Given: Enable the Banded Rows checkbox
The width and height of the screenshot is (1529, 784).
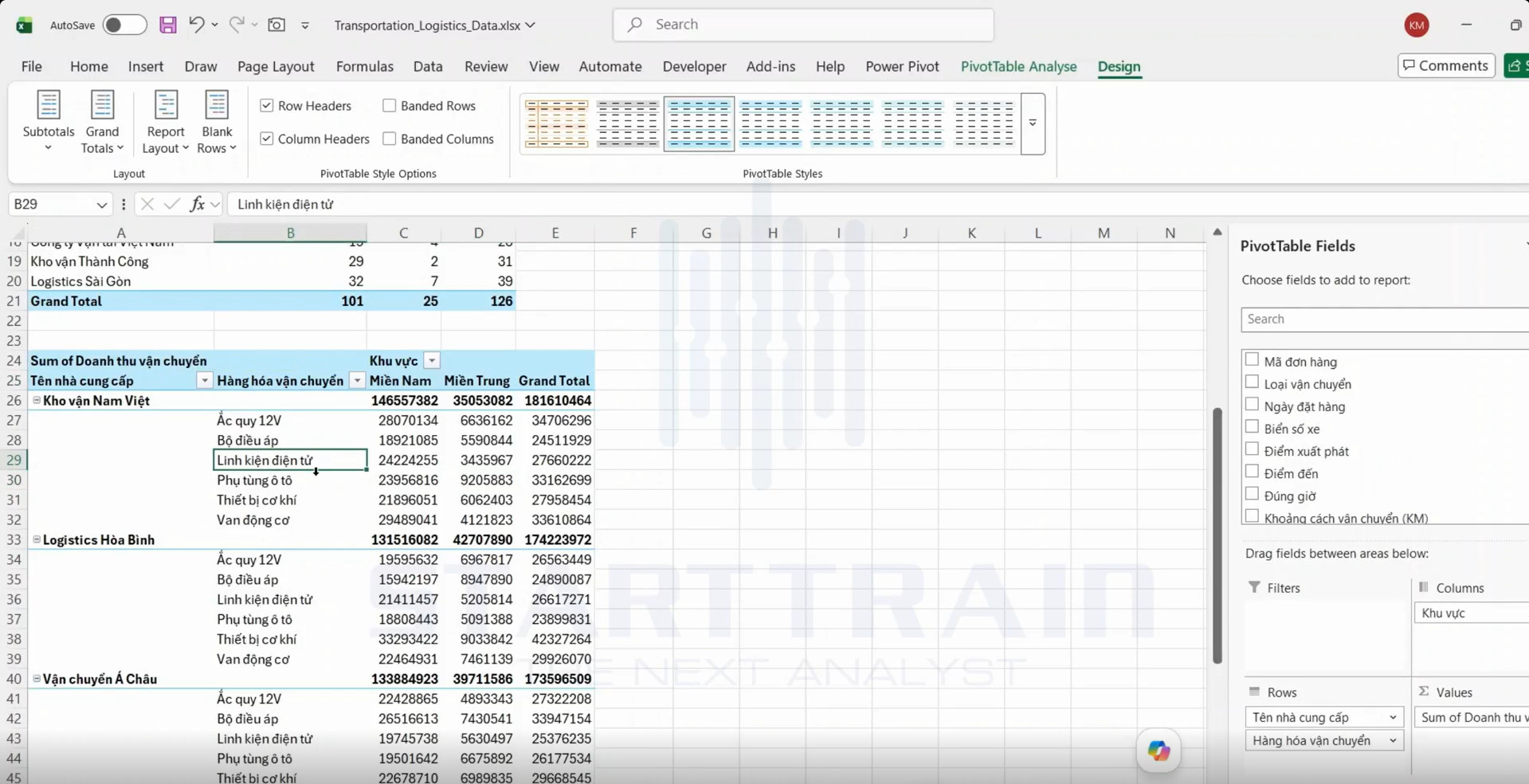Looking at the screenshot, I should [x=389, y=105].
